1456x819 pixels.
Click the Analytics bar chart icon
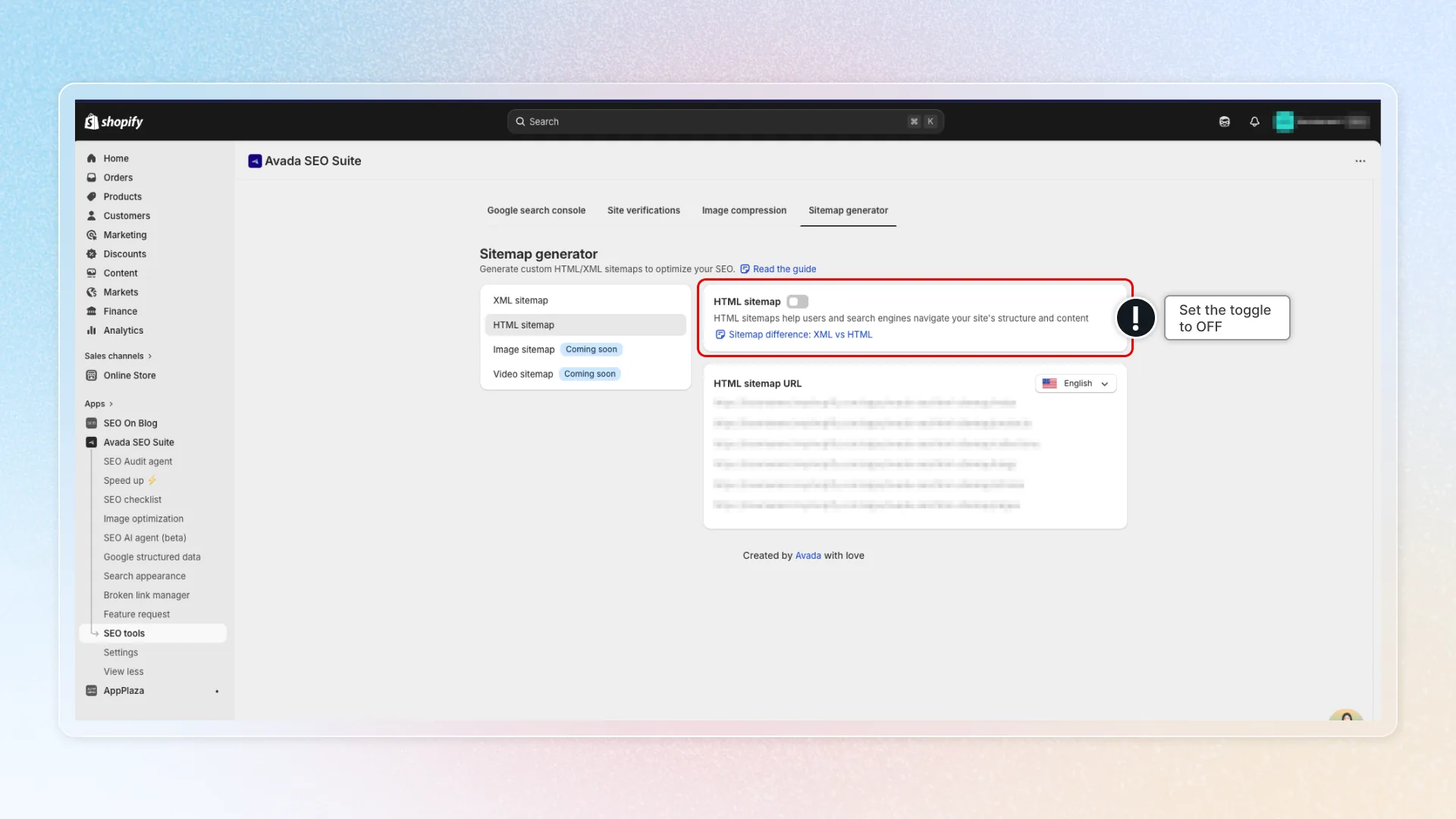[91, 331]
